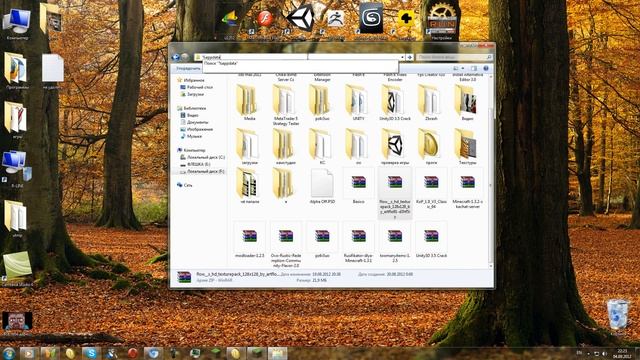Open the address bar history dropdown arrow
The image size is (640, 360).
tap(402, 57)
